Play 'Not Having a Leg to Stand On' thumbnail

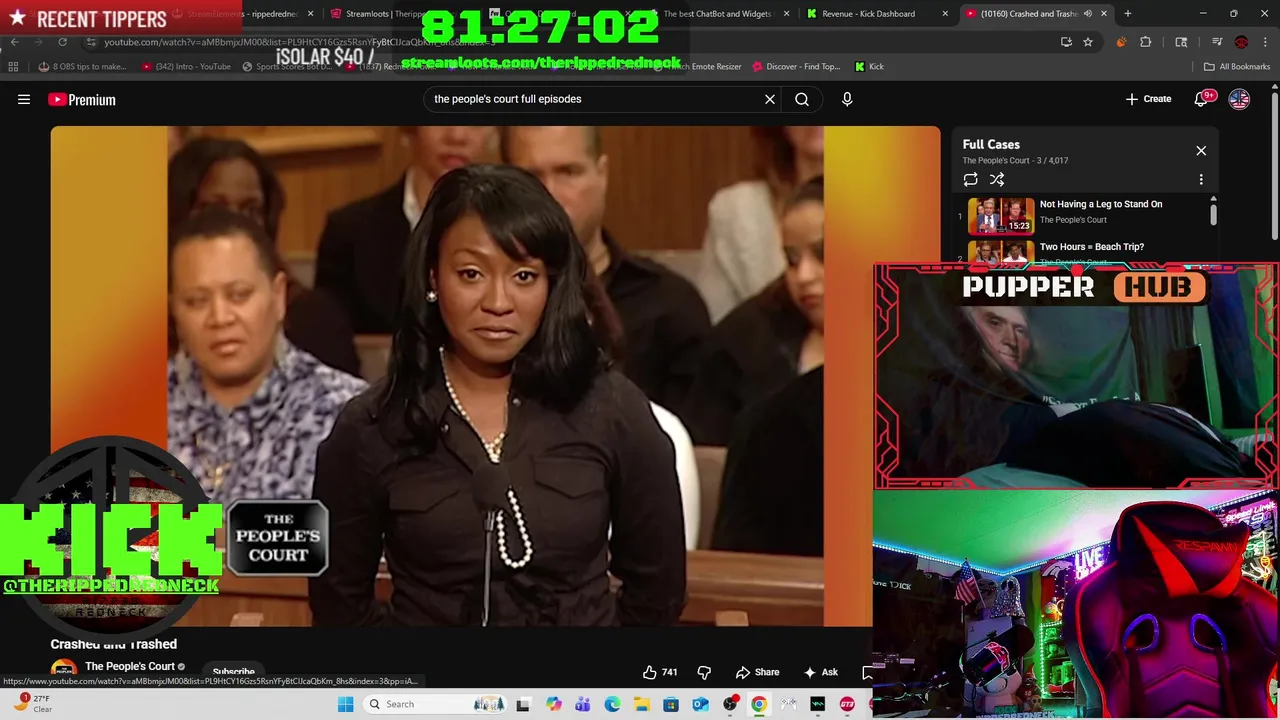[1001, 216]
